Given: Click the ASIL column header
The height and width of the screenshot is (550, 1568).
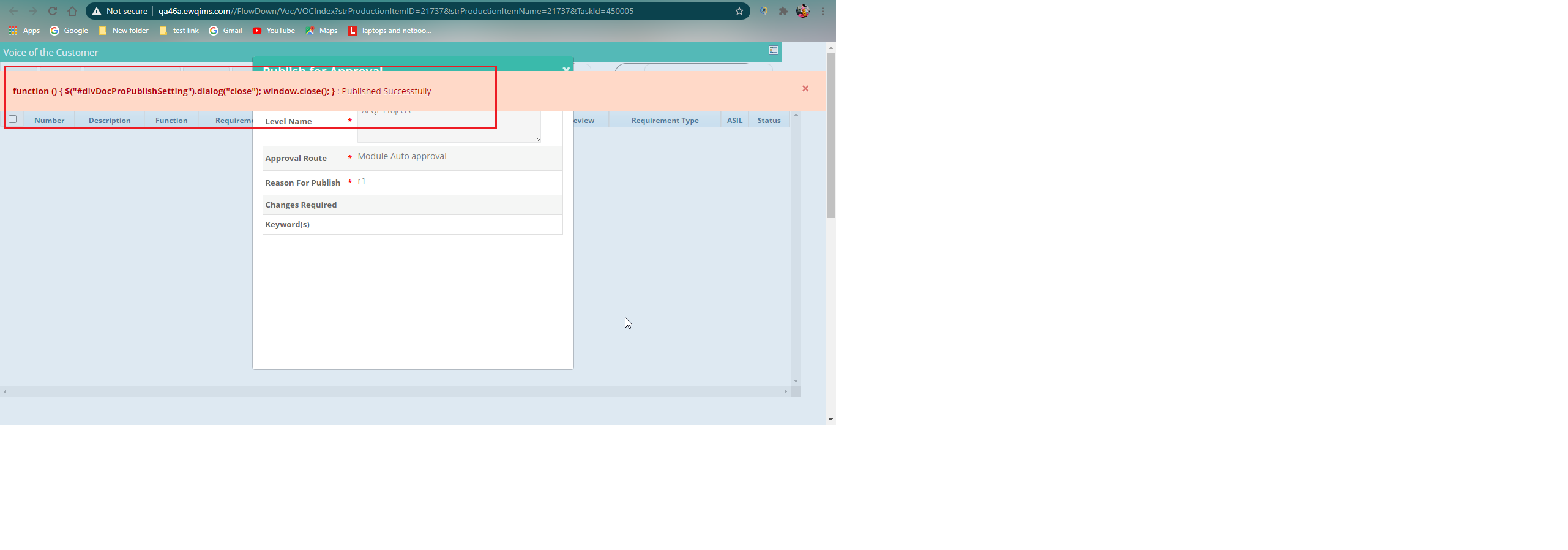Looking at the screenshot, I should click(734, 121).
